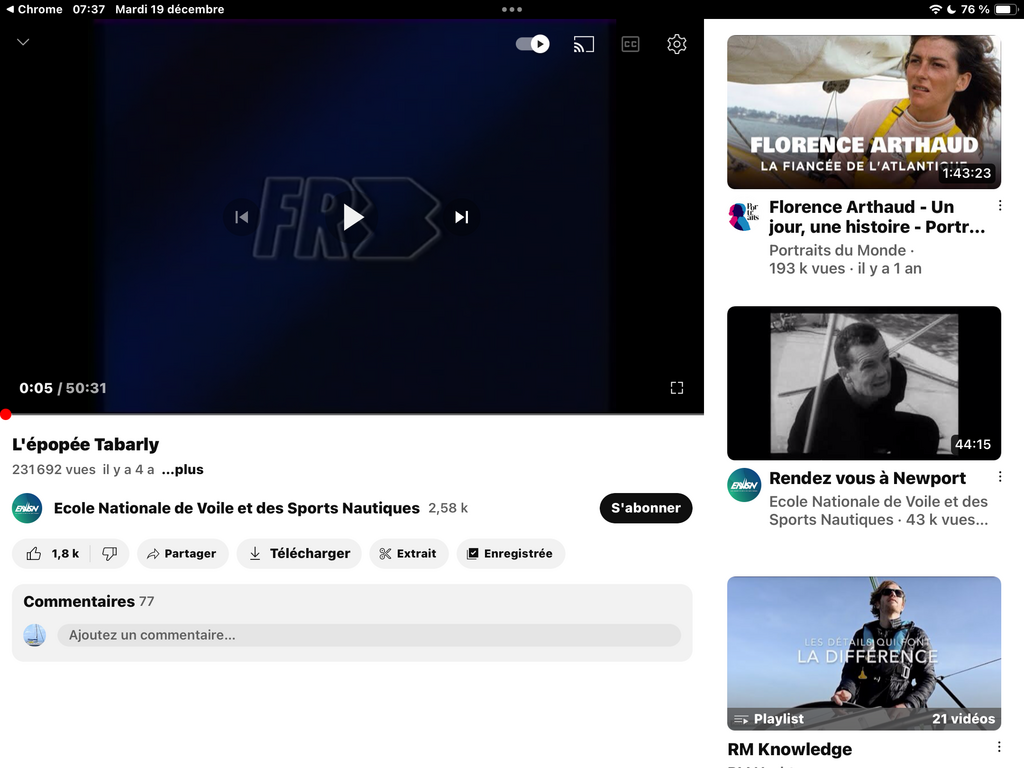
Task: Enter fullscreen mode
Action: [677, 389]
